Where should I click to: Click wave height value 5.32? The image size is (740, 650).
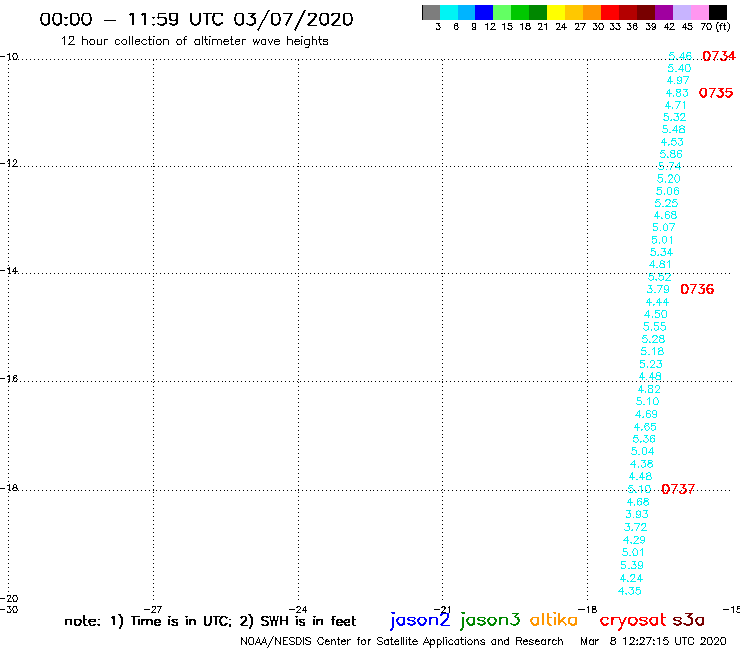point(674,118)
